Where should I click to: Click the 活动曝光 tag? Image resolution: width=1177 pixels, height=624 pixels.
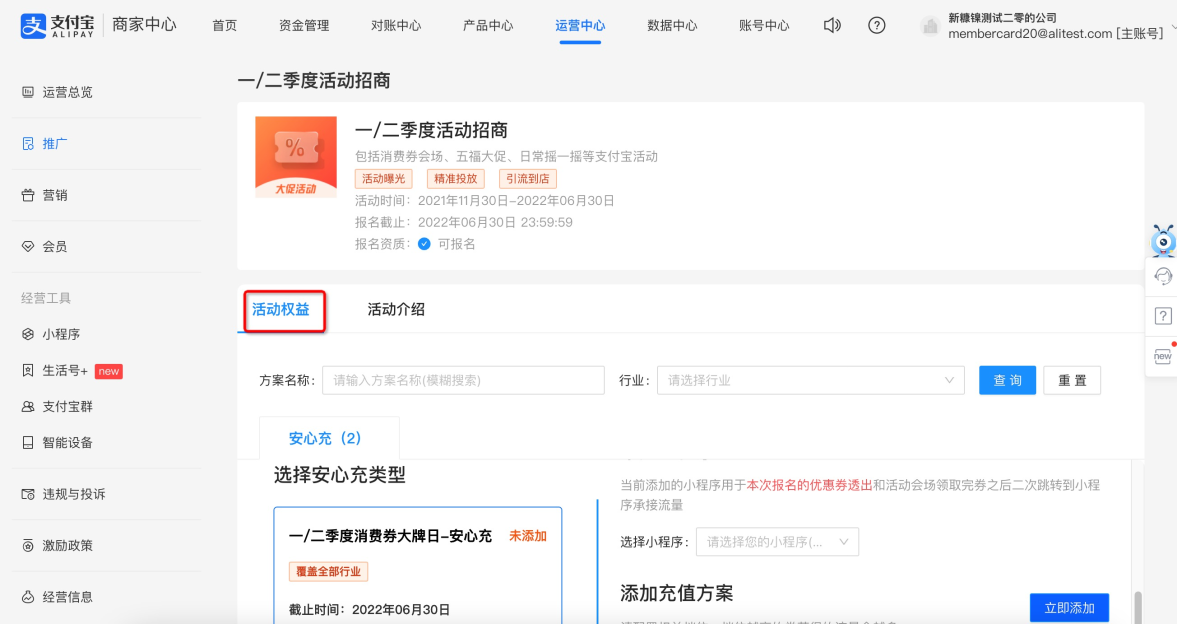click(384, 179)
